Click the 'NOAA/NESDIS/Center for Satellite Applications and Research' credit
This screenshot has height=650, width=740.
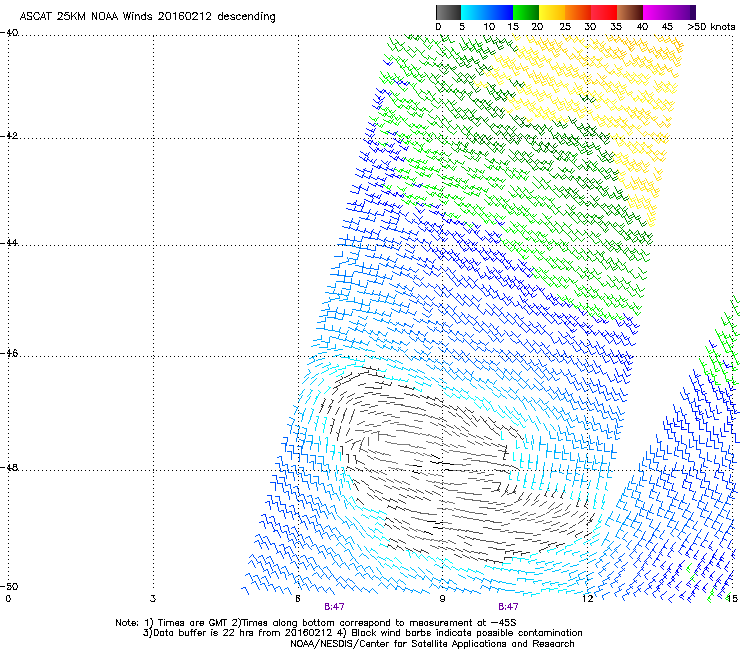(x=432, y=644)
